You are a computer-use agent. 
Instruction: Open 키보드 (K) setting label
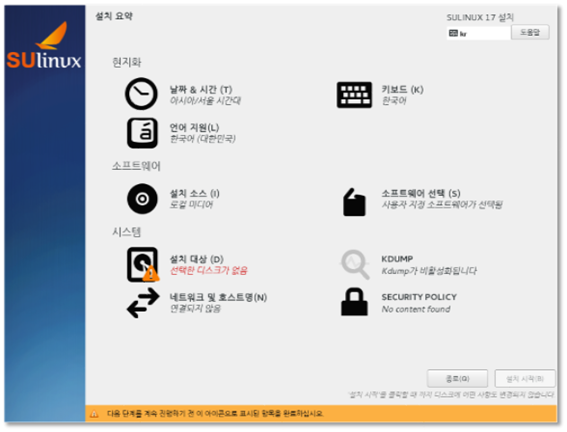click(x=402, y=89)
